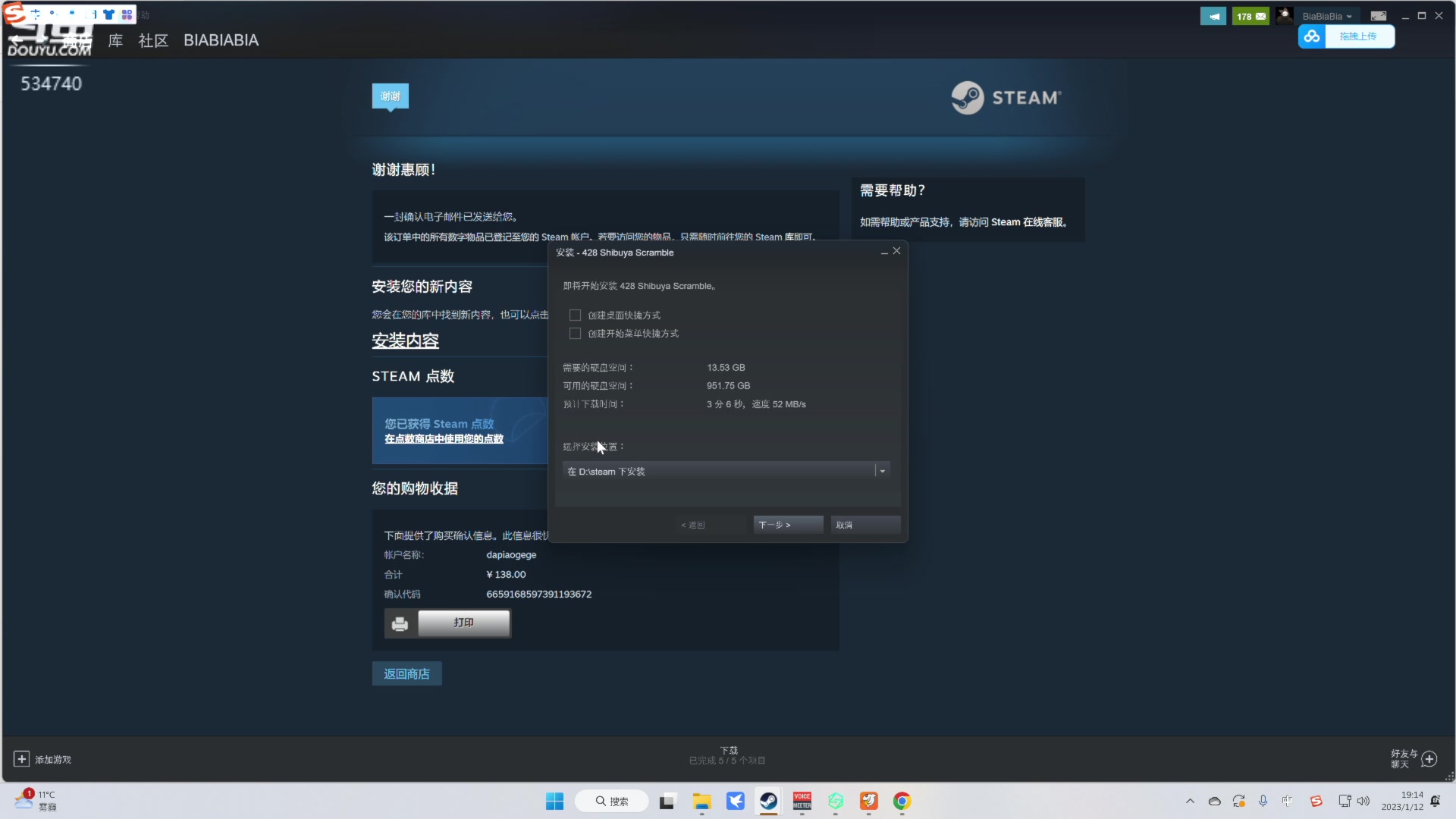1456x819 pixels.
Task: Open Google Chrome from taskbar
Action: click(902, 802)
